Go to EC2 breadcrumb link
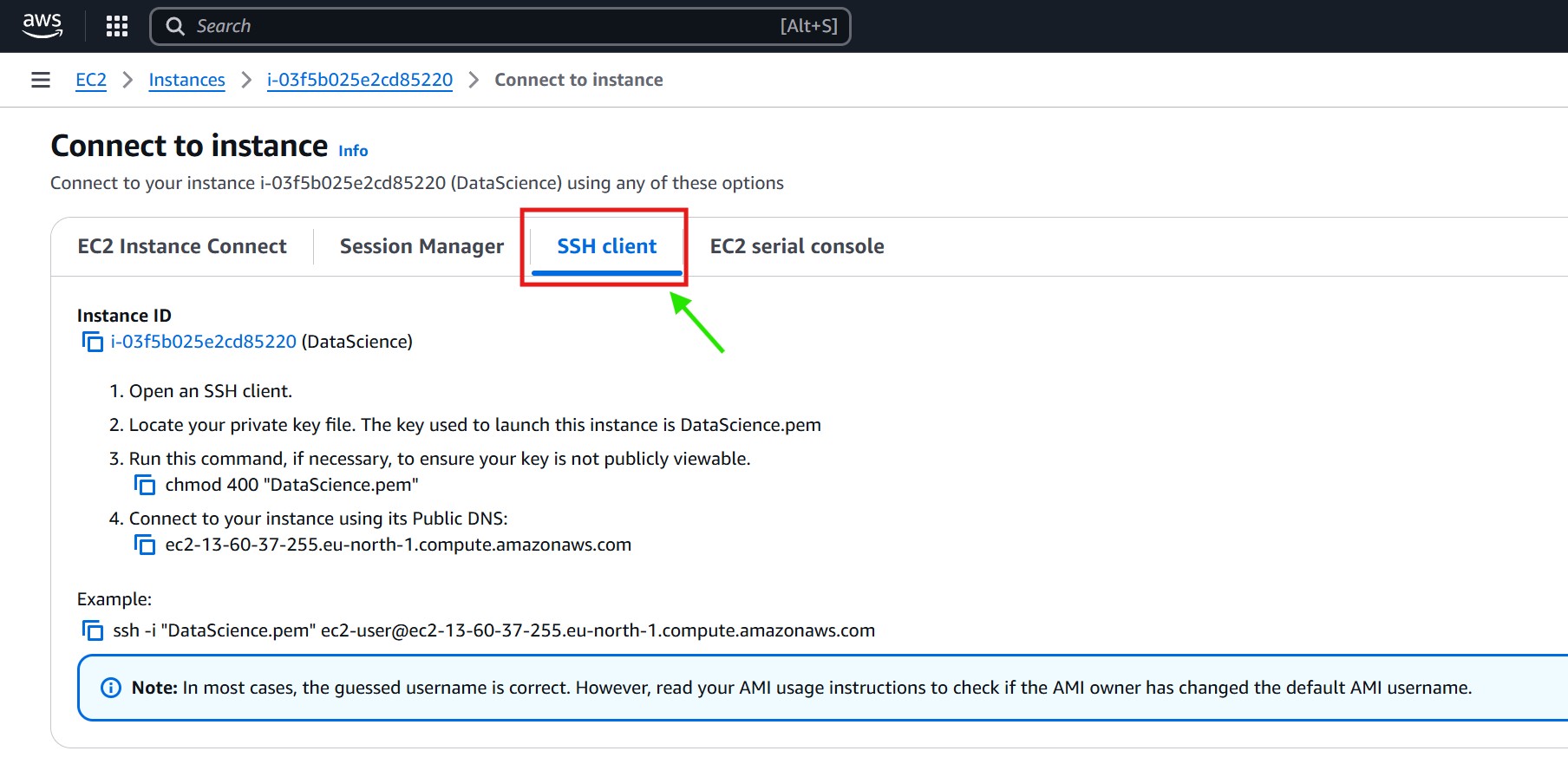The height and width of the screenshot is (777, 1568). [x=91, y=80]
